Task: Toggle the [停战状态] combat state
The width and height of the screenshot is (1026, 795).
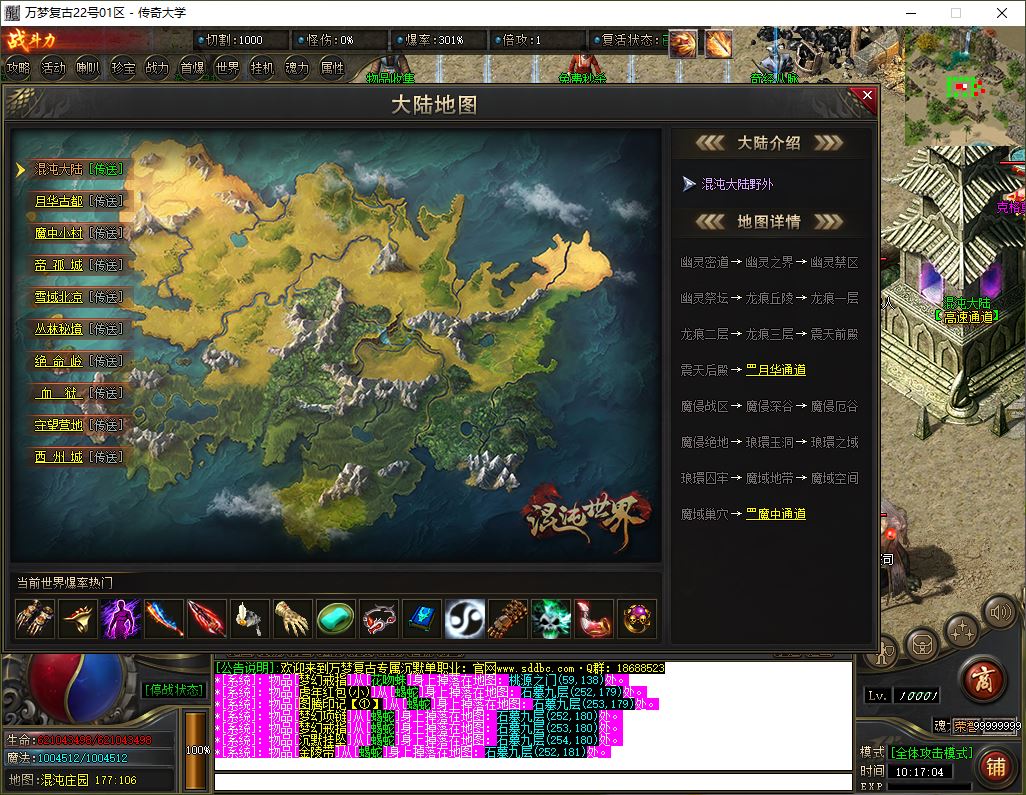Action: coord(173,690)
